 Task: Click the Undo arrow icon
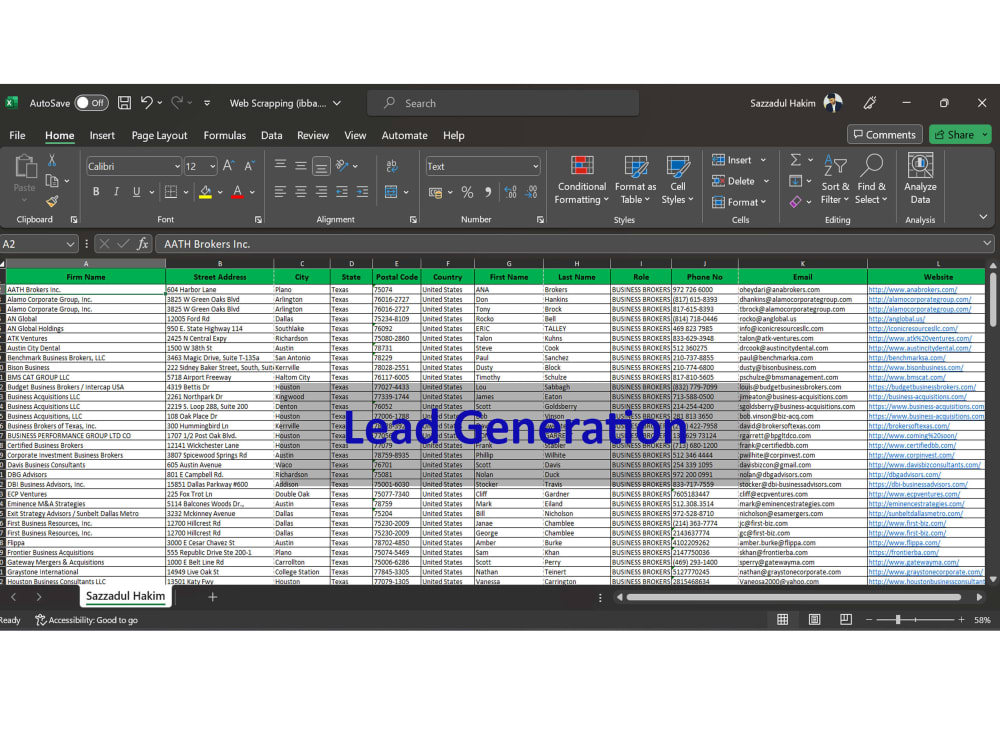pyautogui.click(x=147, y=103)
